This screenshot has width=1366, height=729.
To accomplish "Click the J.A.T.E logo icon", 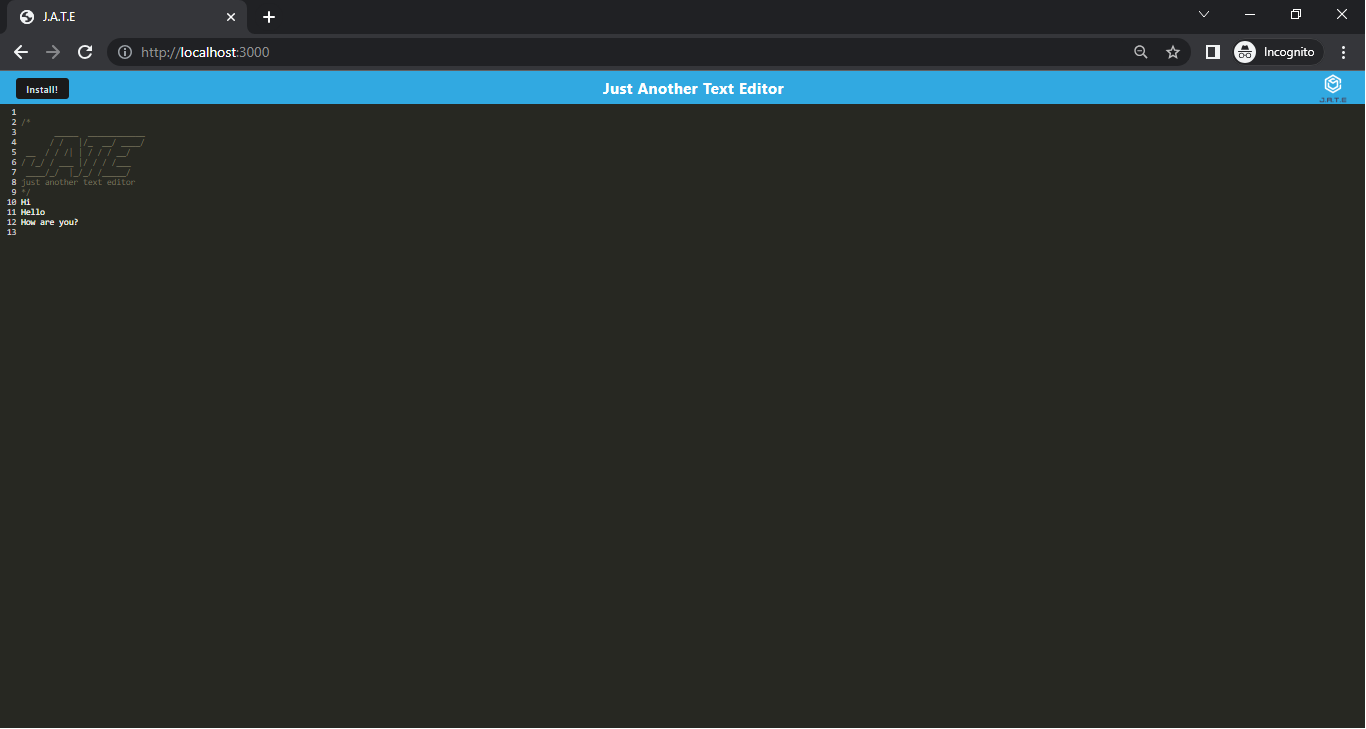I will (1332, 84).
